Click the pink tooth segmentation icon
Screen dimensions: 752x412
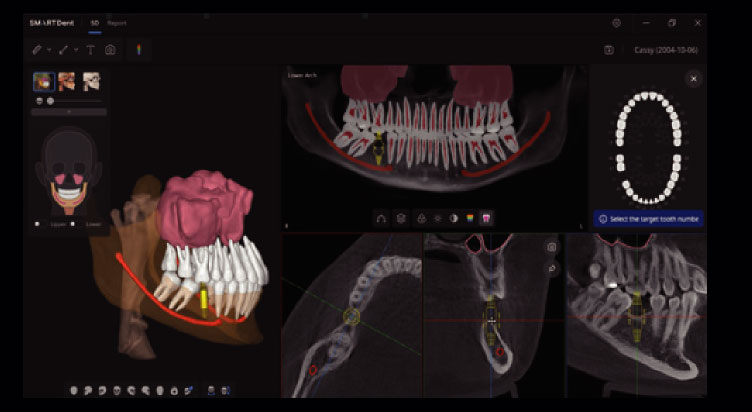(487, 217)
